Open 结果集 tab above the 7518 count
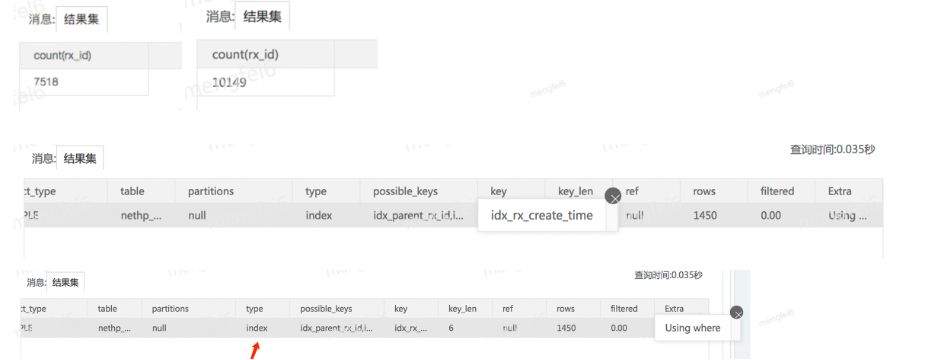This screenshot has width=942, height=360. pos(82,19)
